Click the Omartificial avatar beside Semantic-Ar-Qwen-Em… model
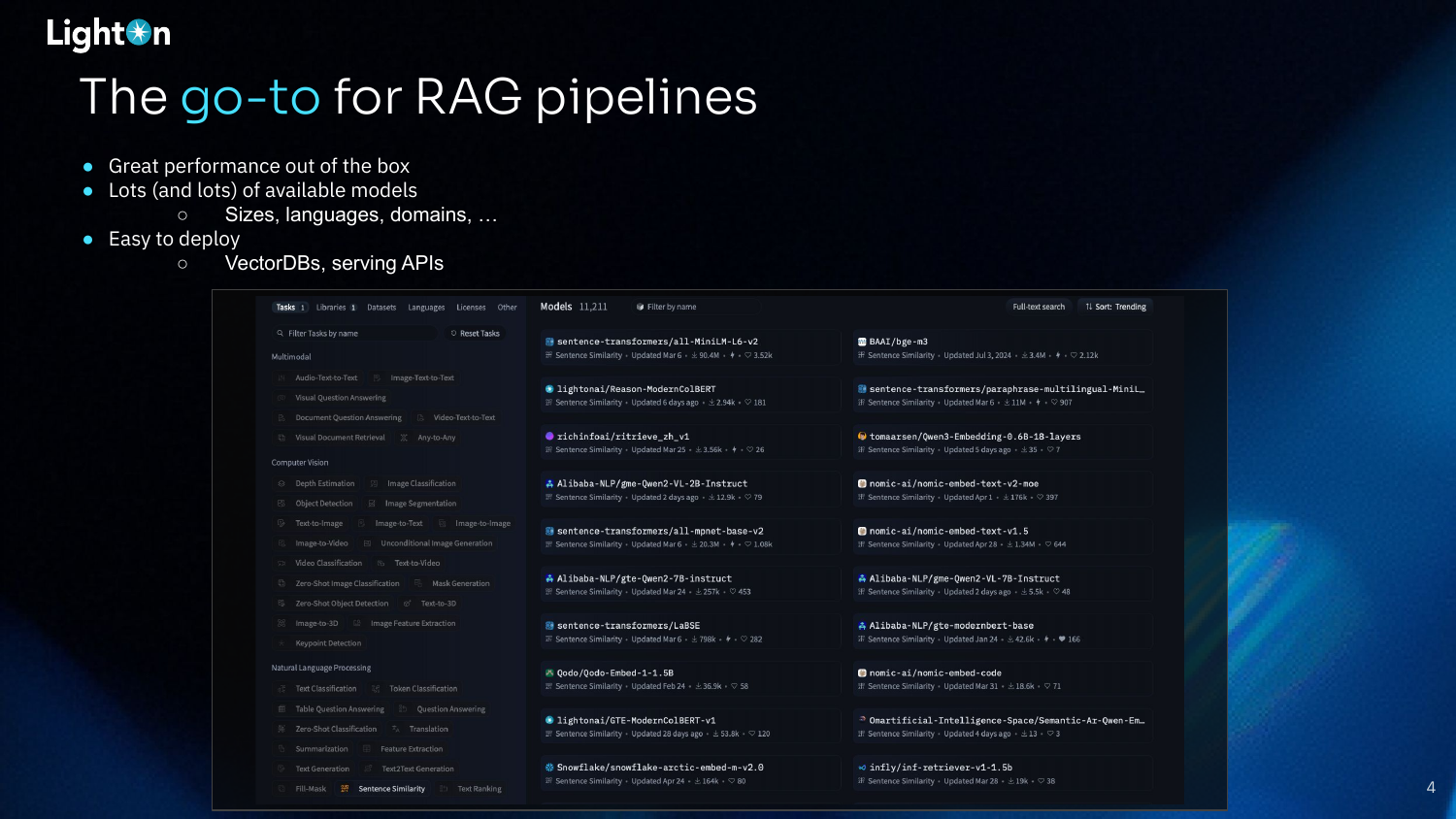Screen dimensions: 1456x819 pyautogui.click(x=862, y=720)
